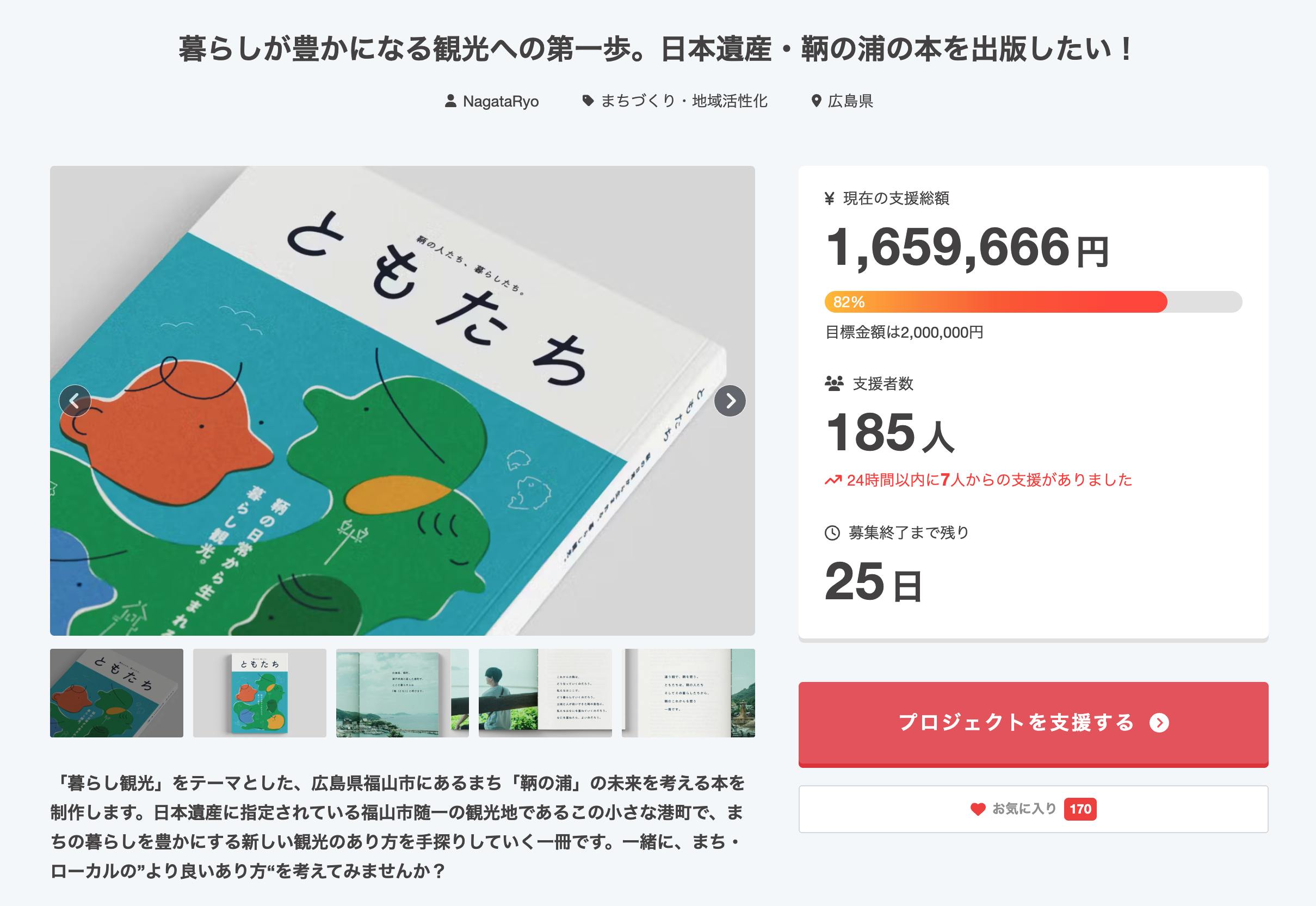Click the 82% funding progress bar
1316x906 pixels.
1033,302
